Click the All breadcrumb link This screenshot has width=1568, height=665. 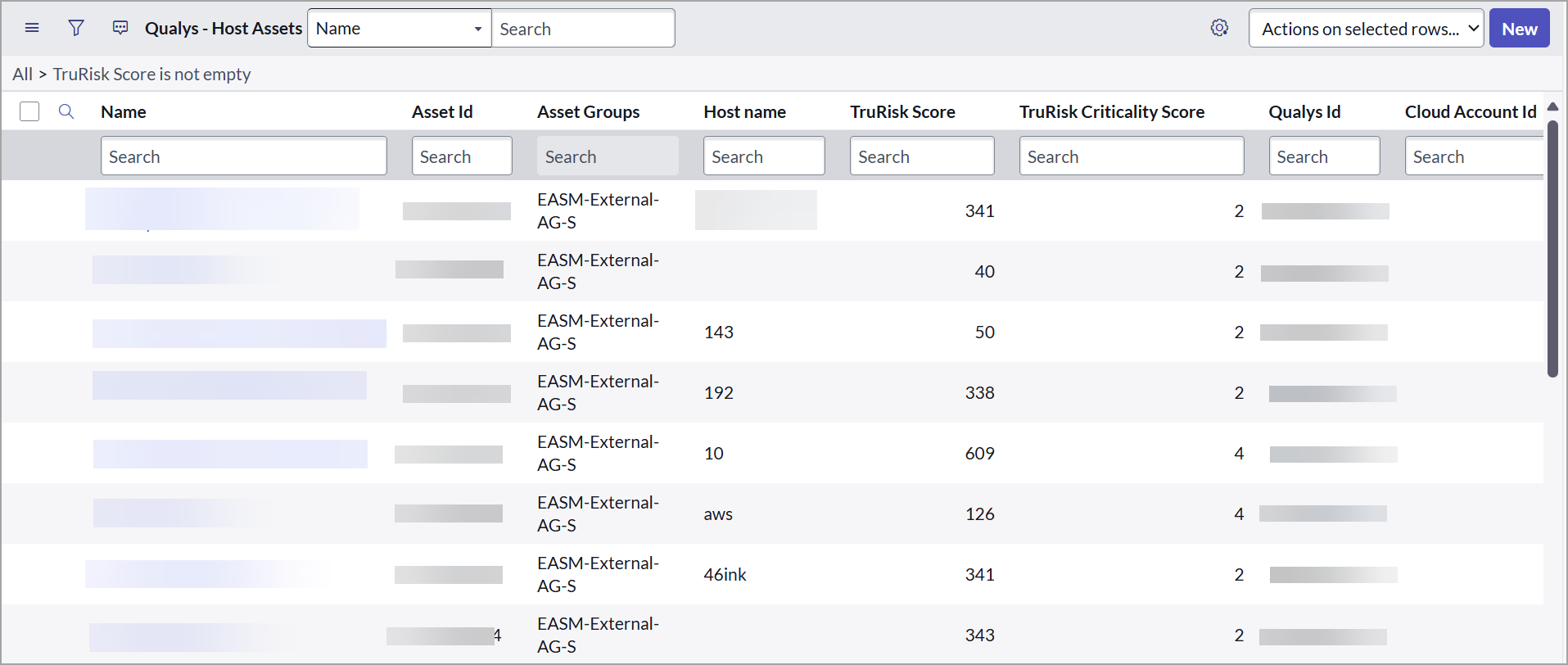tap(22, 75)
